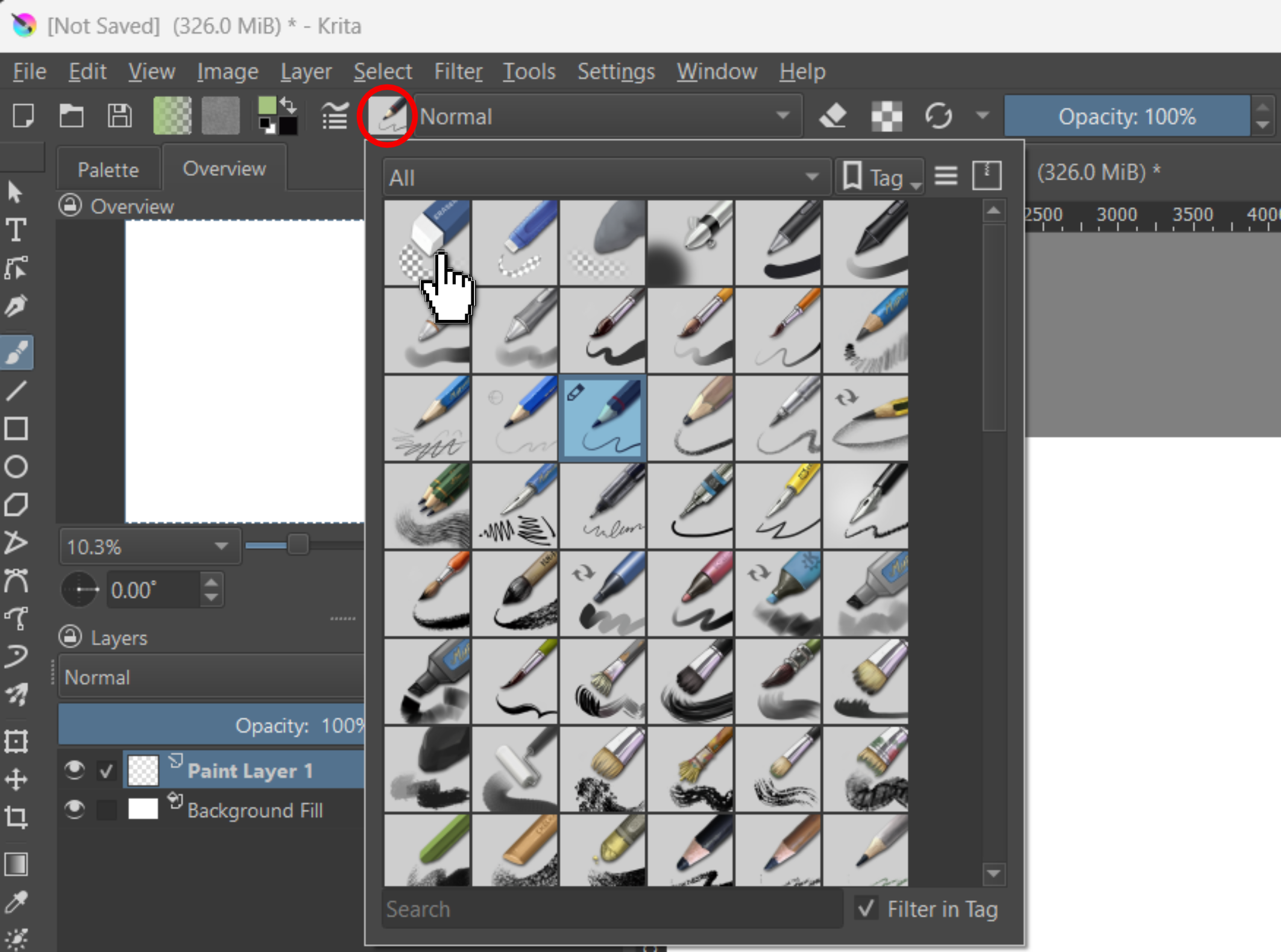Hide the Paint Layer 1 layer
This screenshot has width=1281, height=952.
click(x=75, y=771)
